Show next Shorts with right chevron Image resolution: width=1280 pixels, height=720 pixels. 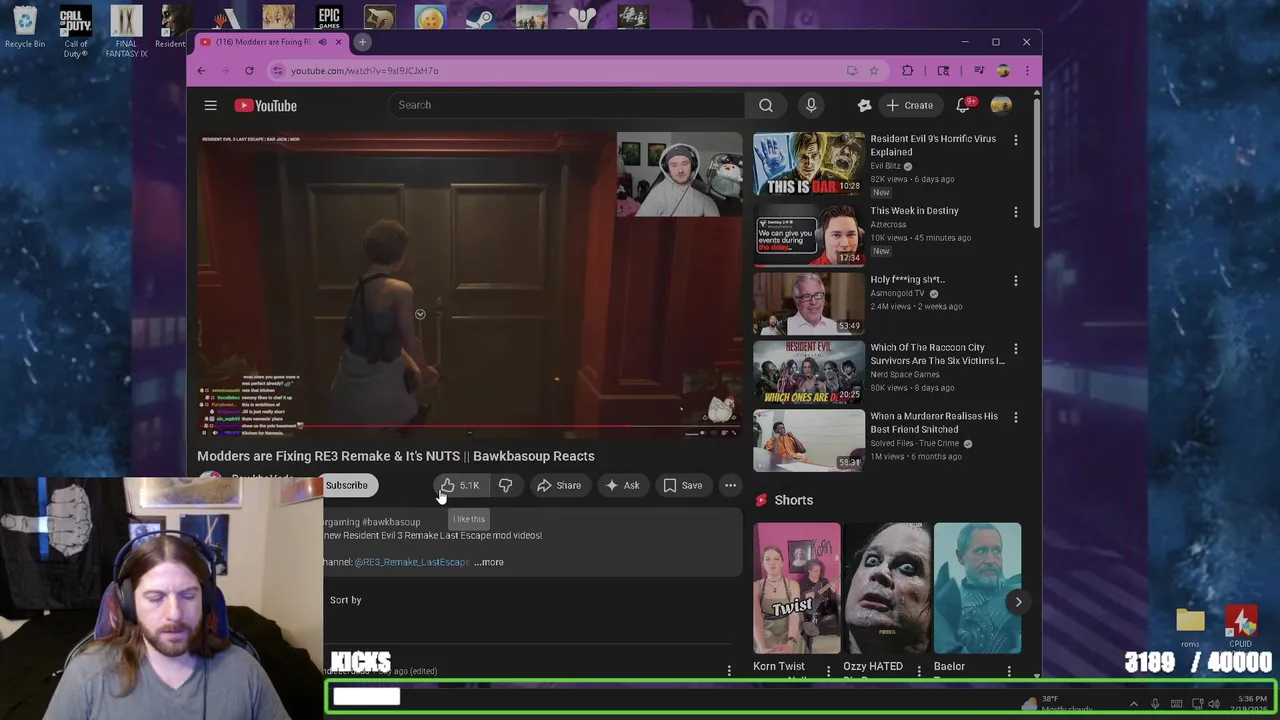coord(1018,601)
